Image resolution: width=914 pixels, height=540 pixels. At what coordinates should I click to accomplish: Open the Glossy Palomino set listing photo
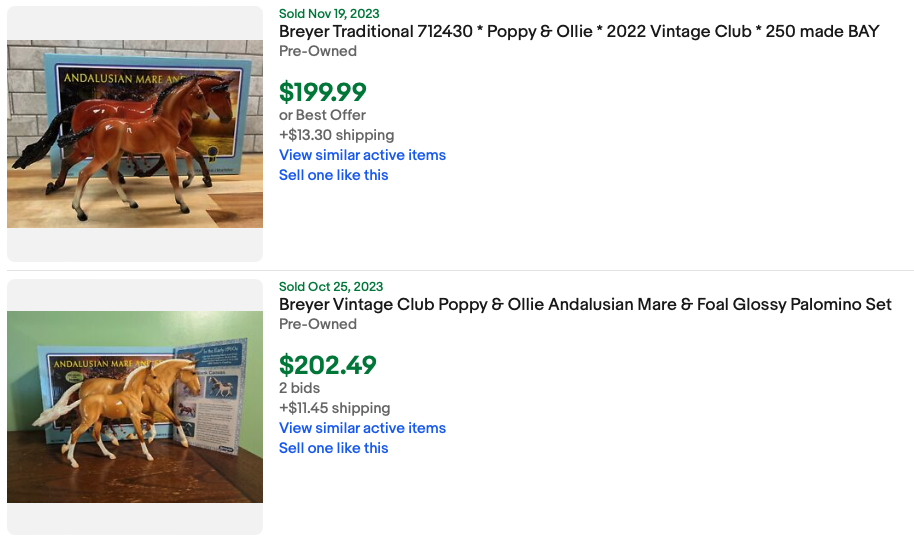[x=135, y=406]
